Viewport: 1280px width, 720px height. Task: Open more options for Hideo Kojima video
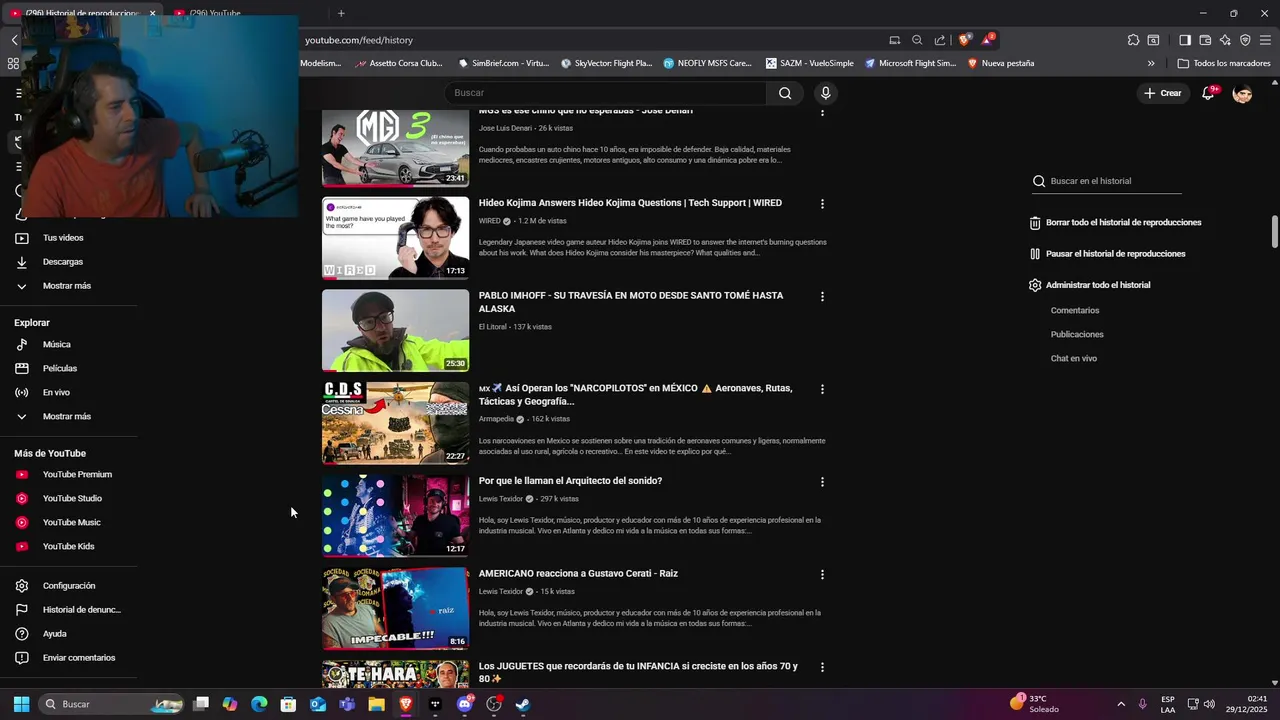coord(822,204)
